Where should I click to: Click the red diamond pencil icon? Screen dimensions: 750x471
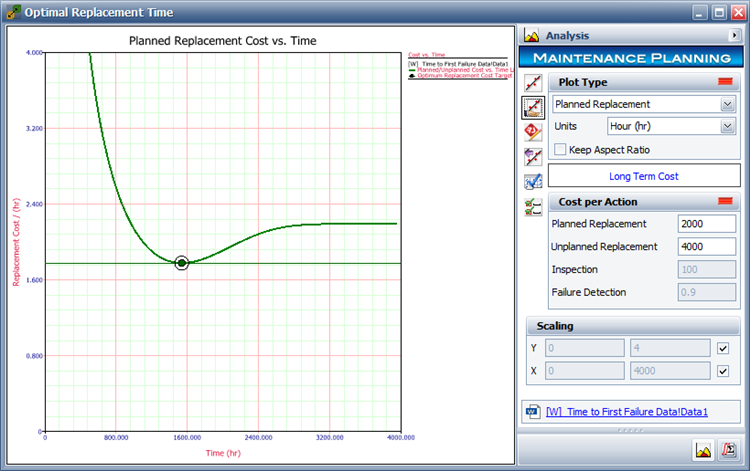[533, 132]
